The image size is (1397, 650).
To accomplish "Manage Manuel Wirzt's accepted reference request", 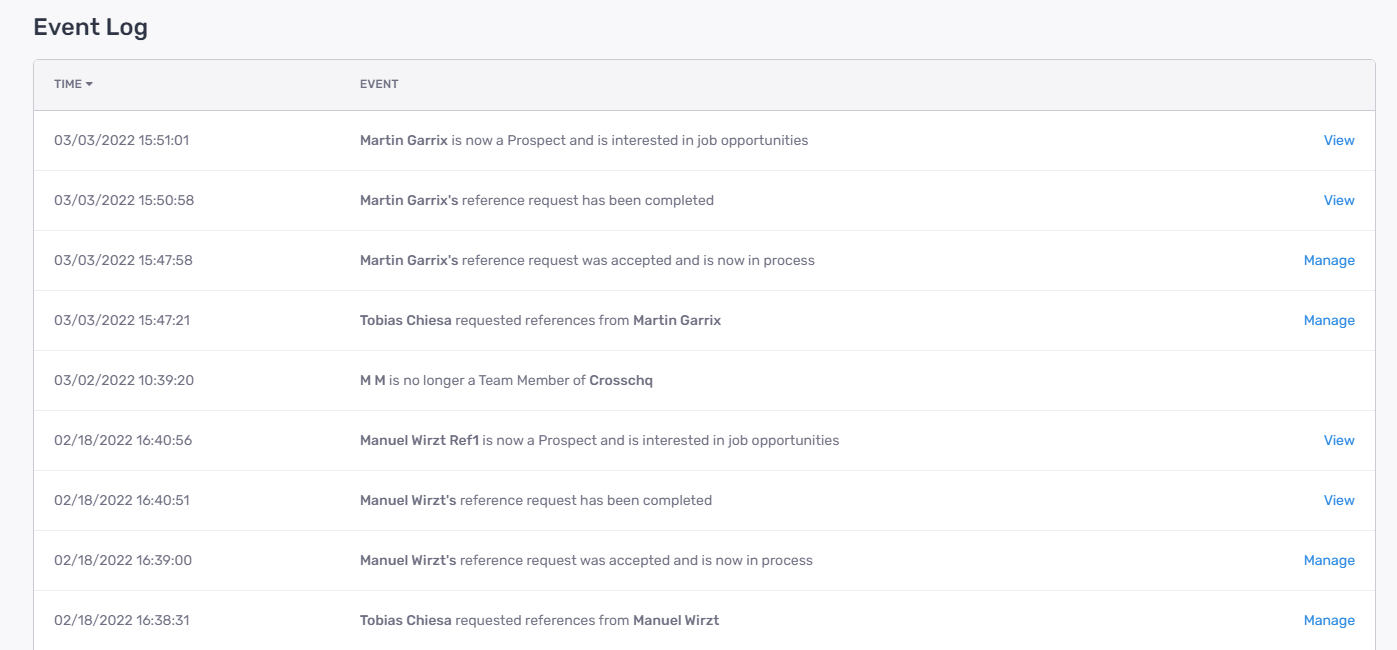I will 1329,560.
